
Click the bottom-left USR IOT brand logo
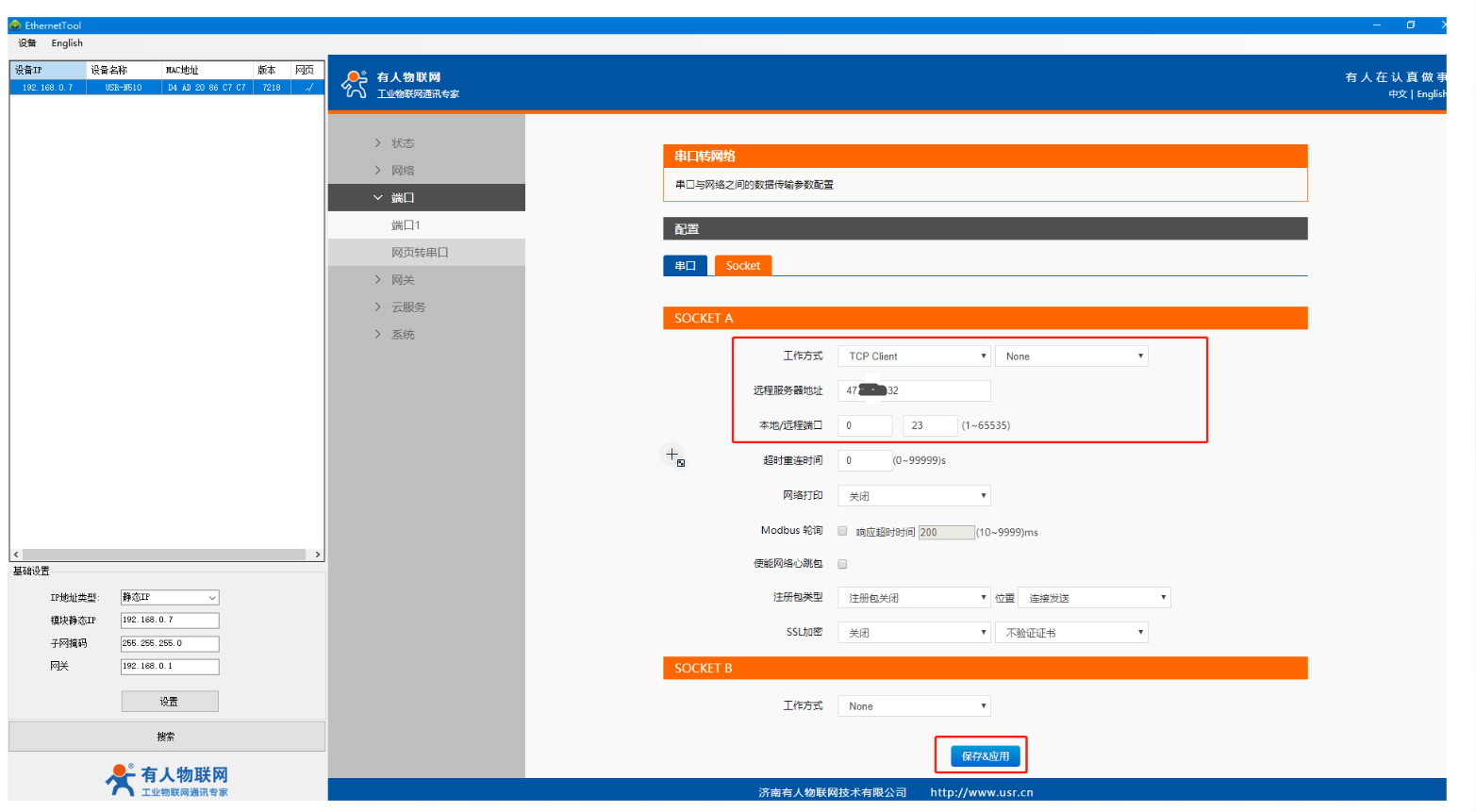pyautogui.click(x=167, y=780)
